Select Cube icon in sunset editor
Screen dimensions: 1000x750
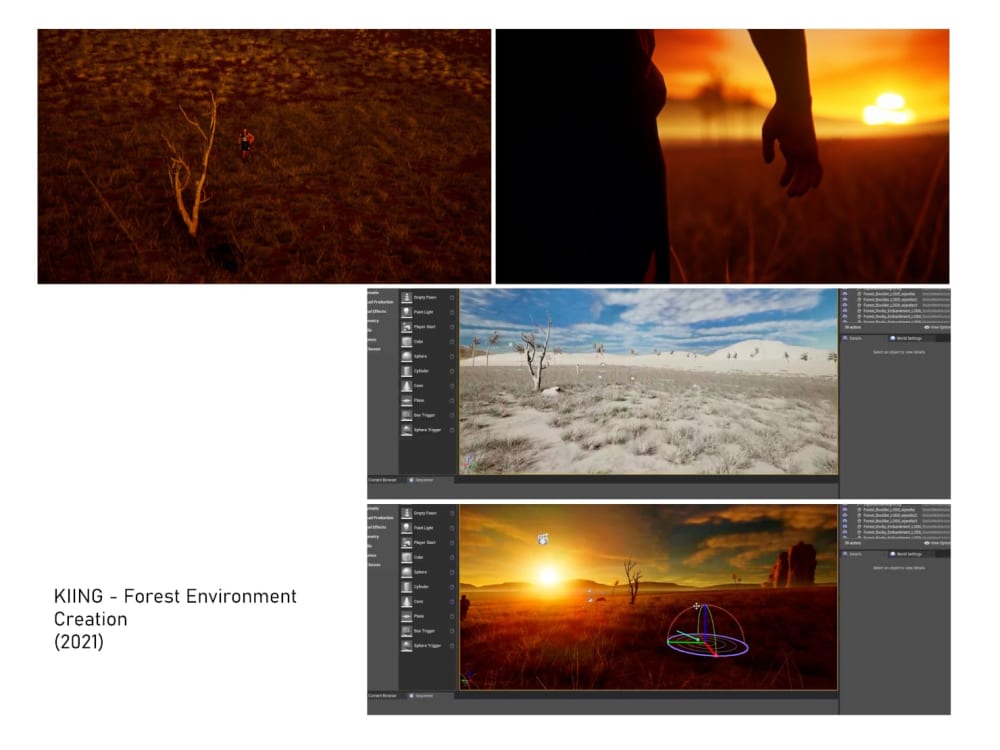406,557
